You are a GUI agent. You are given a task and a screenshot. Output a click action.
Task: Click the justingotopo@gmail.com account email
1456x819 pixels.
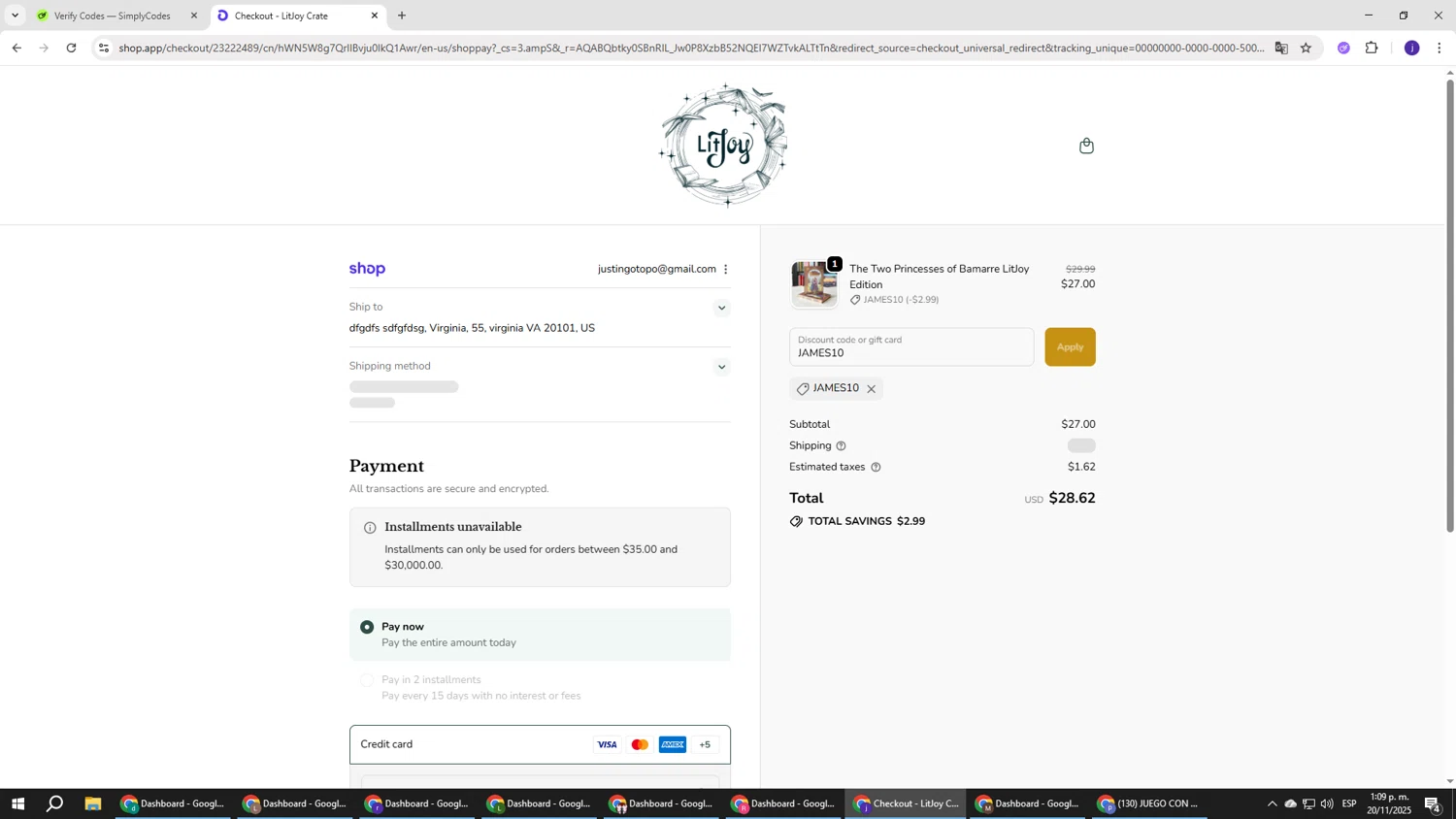657,270
